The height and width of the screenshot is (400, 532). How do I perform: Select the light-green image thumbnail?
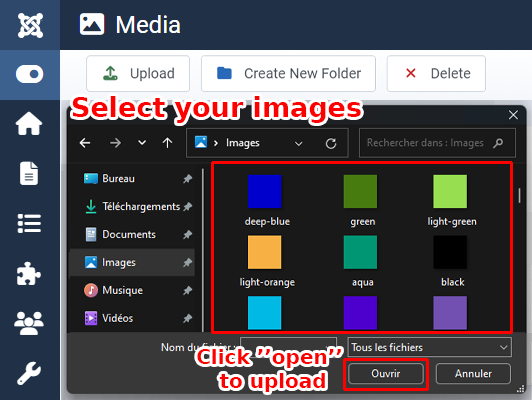tap(450, 191)
